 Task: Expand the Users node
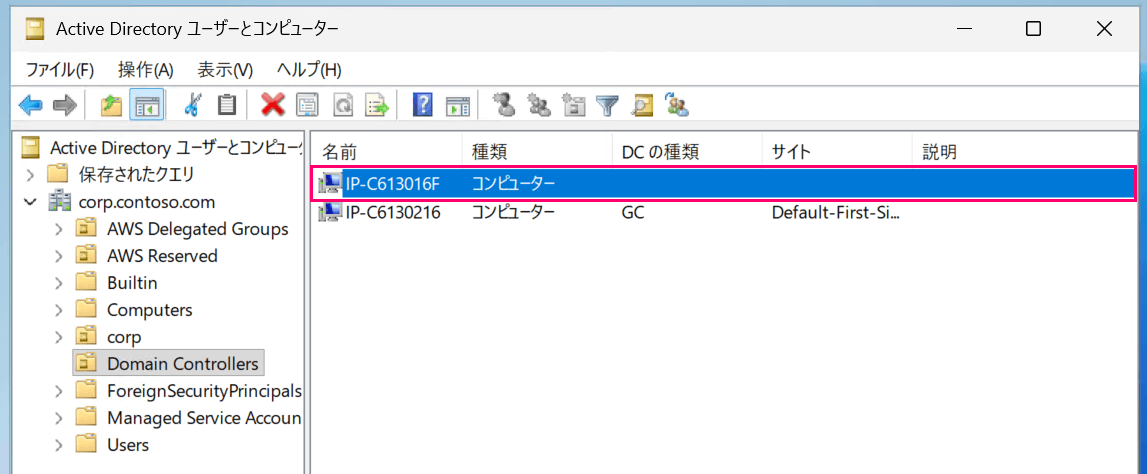click(x=59, y=445)
